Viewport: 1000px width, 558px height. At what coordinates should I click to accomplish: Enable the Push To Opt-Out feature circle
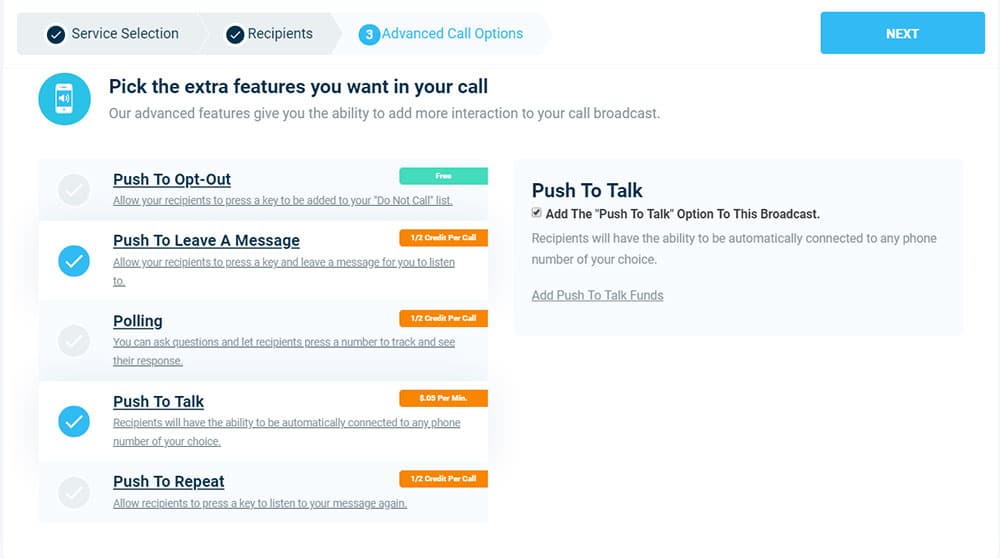(x=74, y=190)
